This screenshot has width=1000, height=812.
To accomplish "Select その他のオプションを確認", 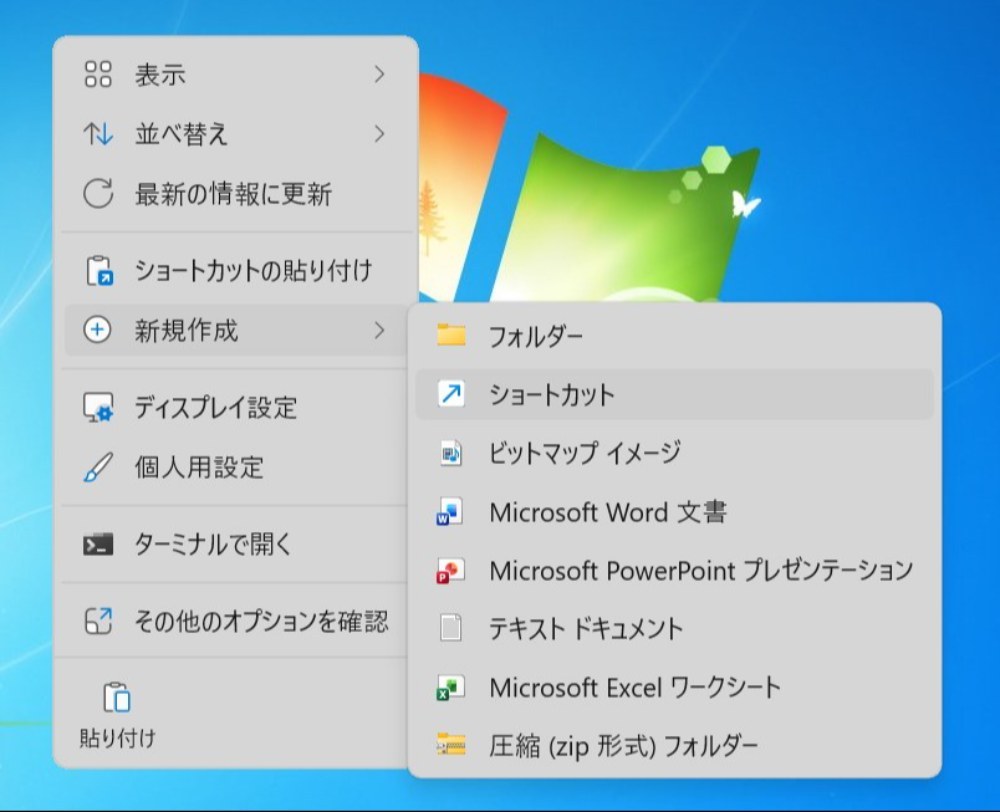I will (x=235, y=621).
